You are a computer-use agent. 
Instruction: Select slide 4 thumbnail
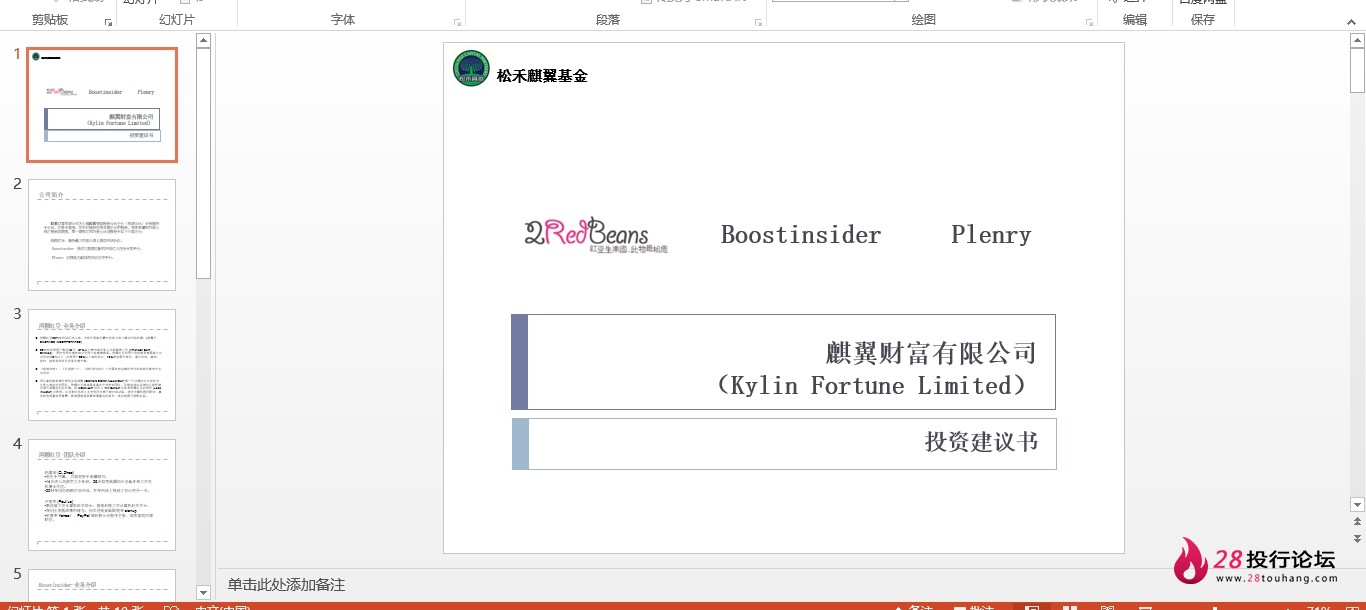102,495
